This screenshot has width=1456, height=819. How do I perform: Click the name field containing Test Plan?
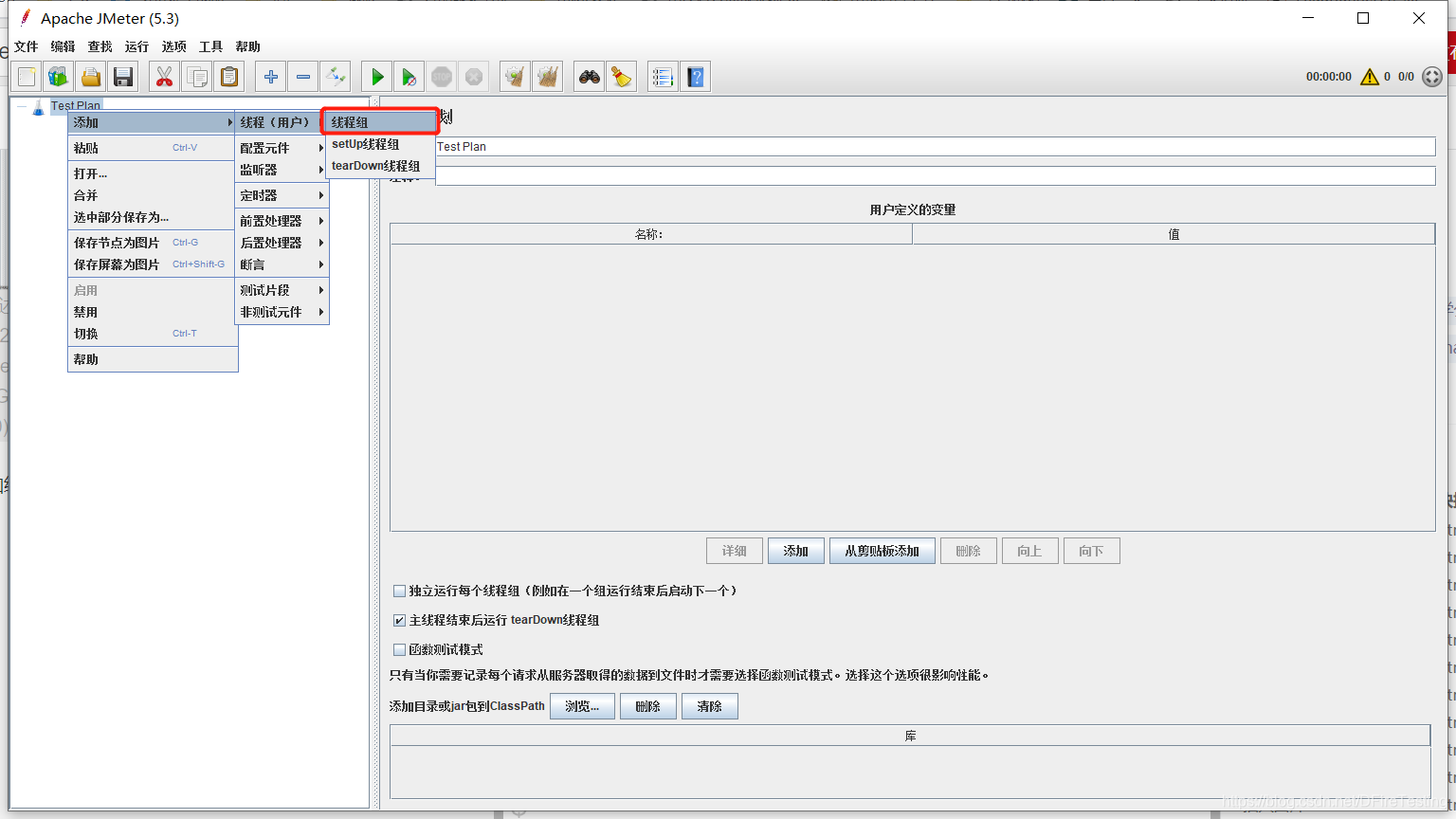[x=935, y=147]
